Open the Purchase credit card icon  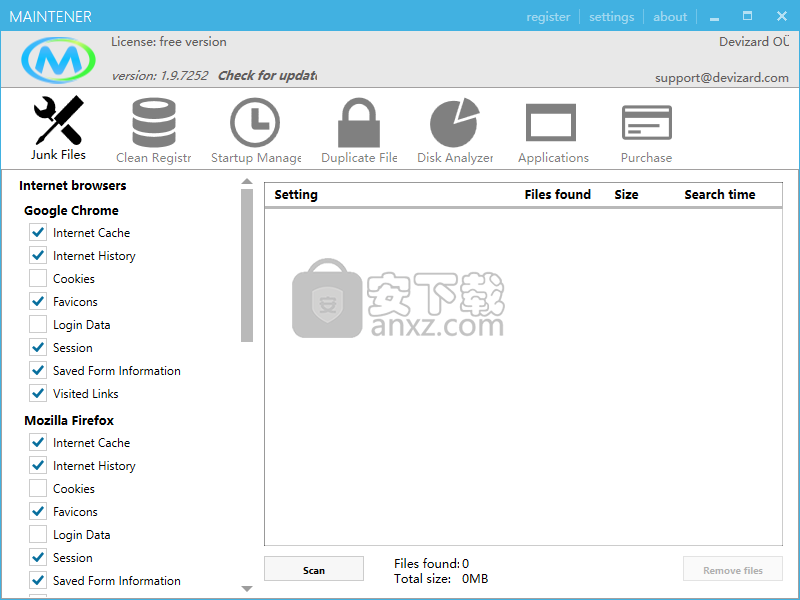coord(646,124)
